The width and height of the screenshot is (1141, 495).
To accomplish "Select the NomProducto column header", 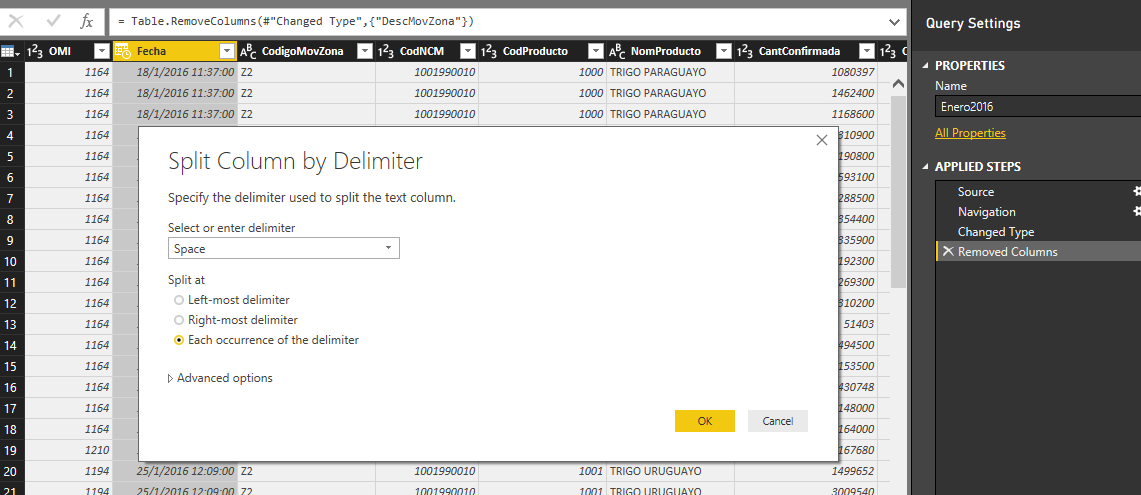I will 670,51.
